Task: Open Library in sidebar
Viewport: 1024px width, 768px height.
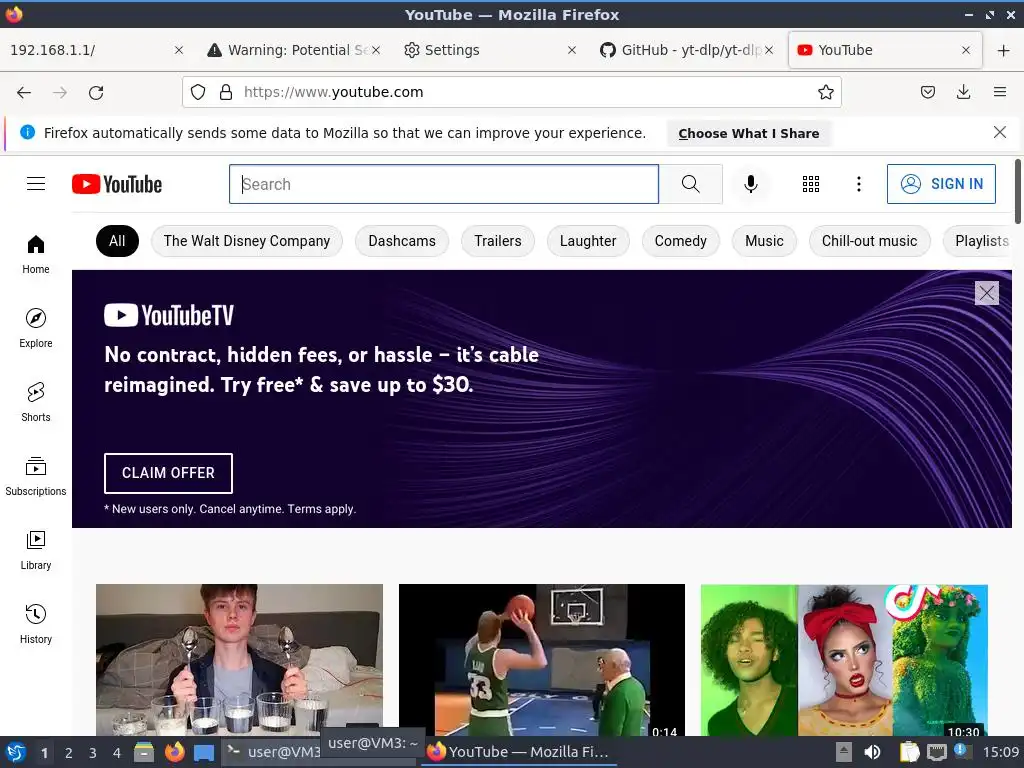Action: [35, 551]
